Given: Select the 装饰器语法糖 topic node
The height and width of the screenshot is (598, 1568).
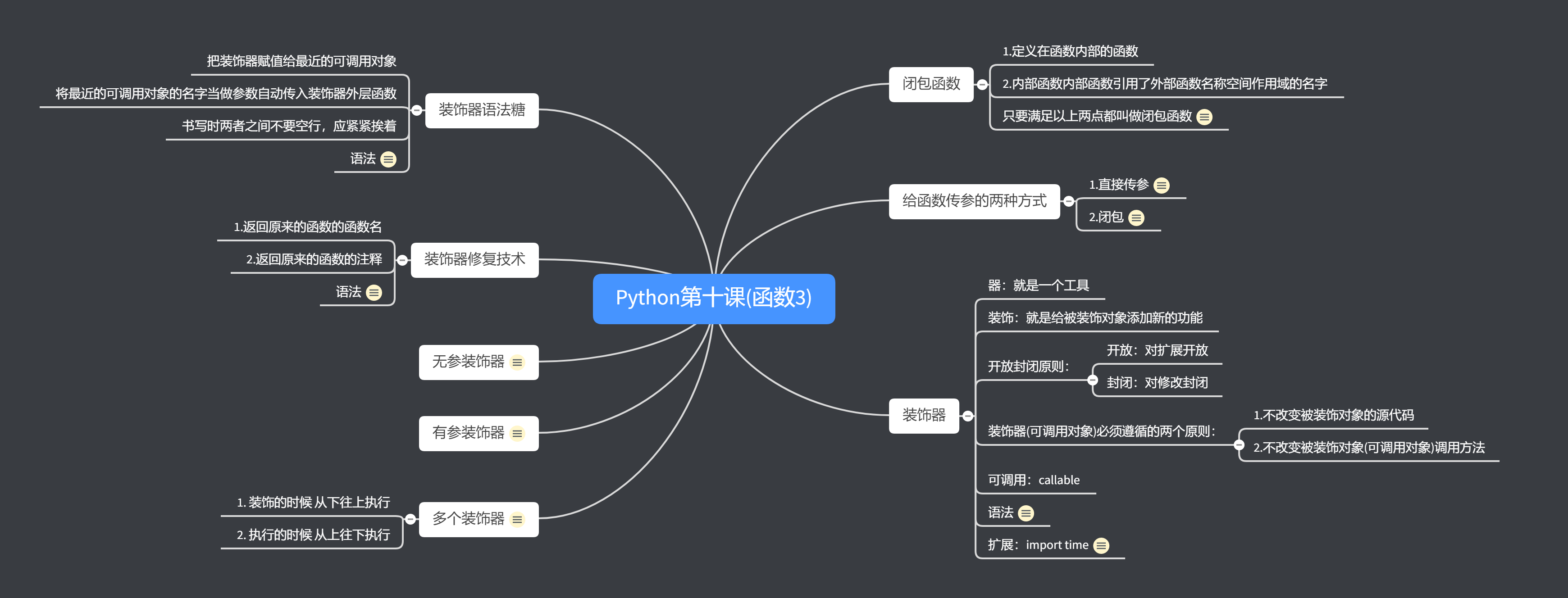Looking at the screenshot, I should [482, 110].
